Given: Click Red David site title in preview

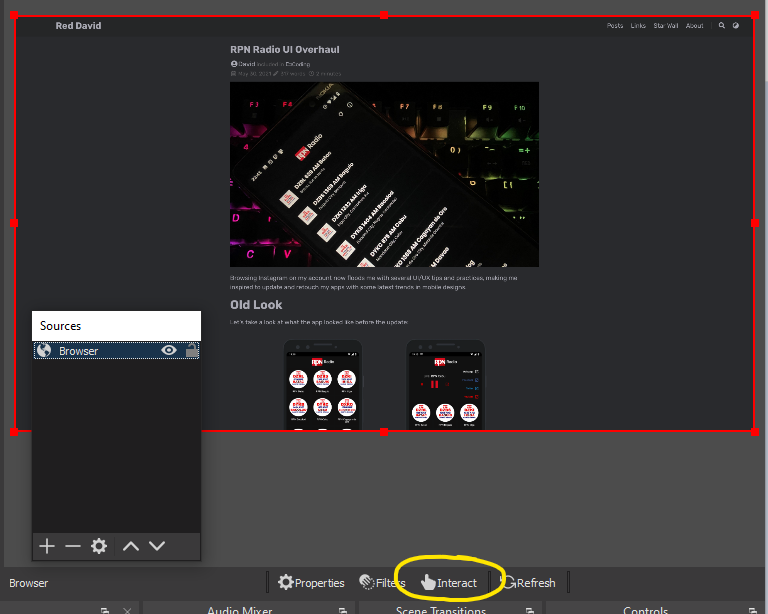Looking at the screenshot, I should click(x=78, y=25).
